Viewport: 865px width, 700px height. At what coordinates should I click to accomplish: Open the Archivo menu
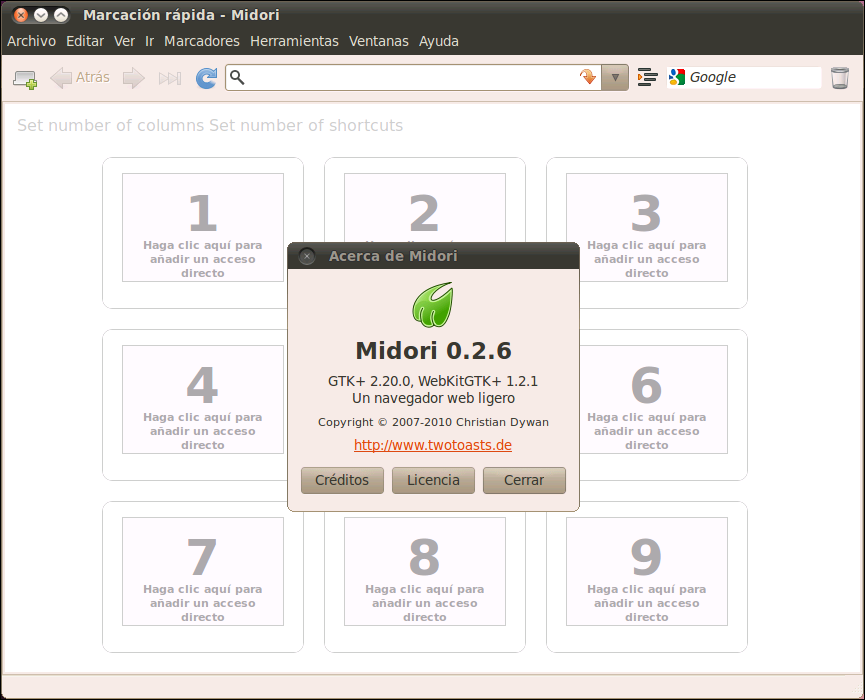[31, 41]
